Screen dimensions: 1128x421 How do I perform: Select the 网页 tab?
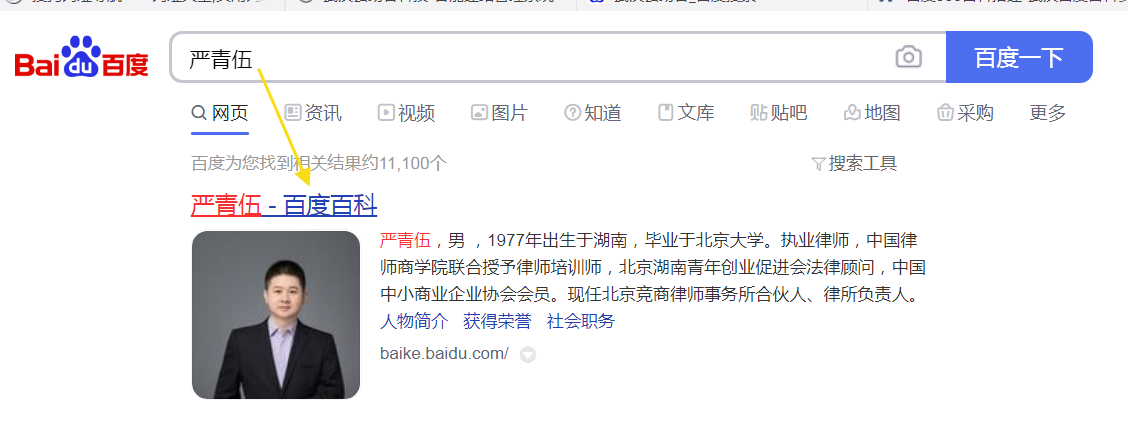pyautogui.click(x=219, y=112)
